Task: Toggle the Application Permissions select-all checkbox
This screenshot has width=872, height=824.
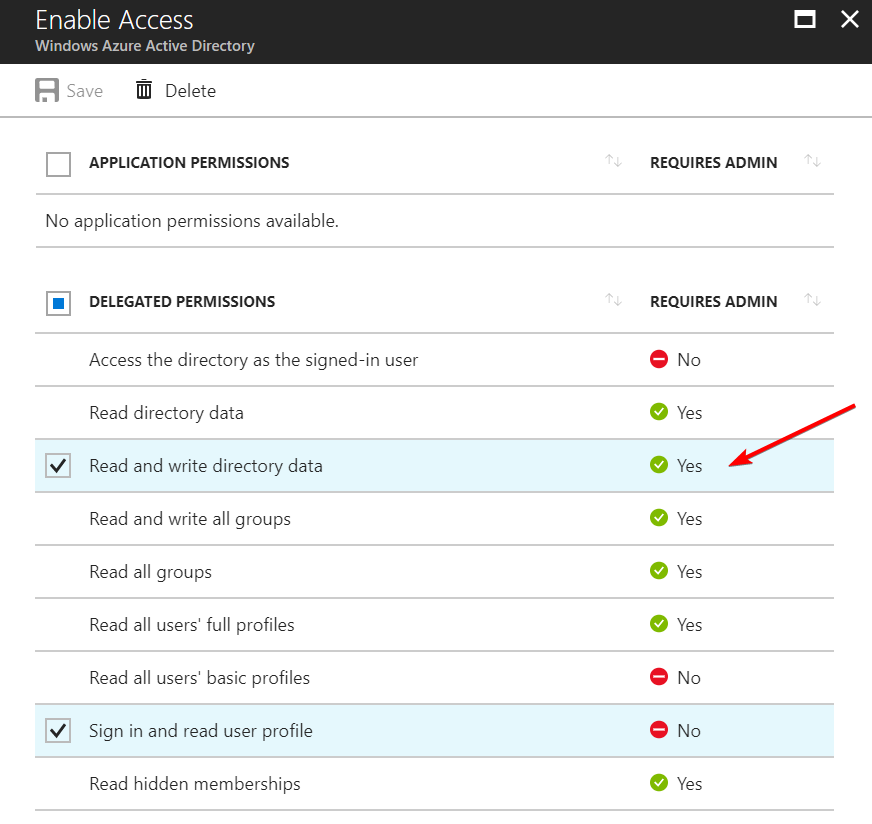Action: point(59,164)
